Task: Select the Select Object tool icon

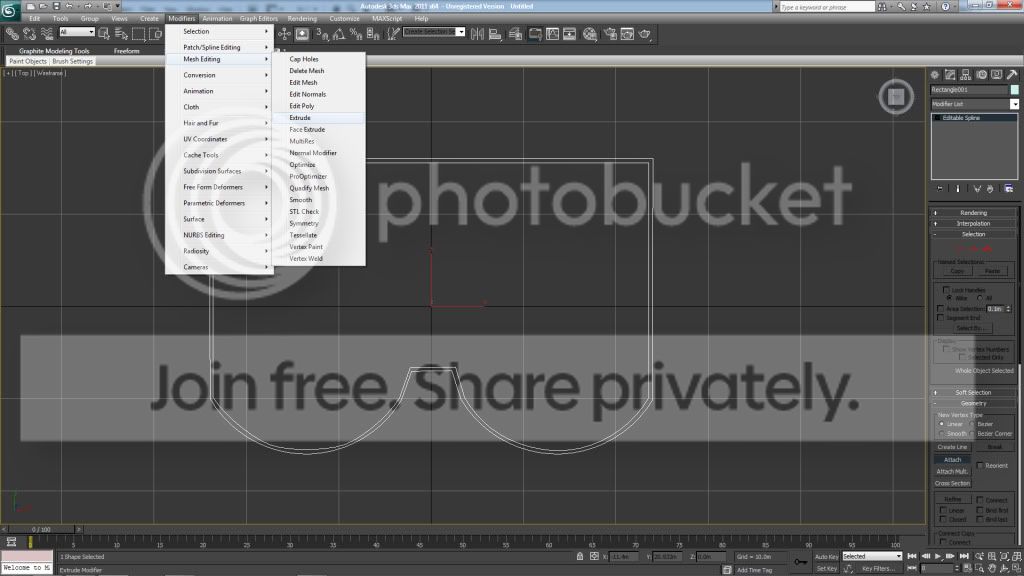Action: coord(104,33)
